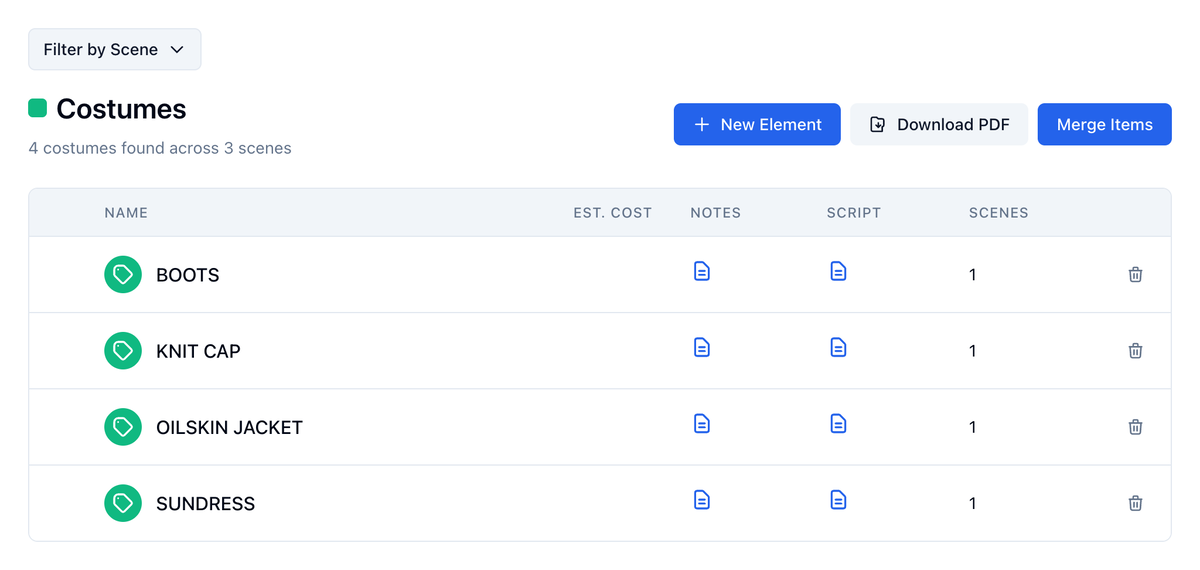
Task: Open script icon for SUNDRESS
Action: pyautogui.click(x=838, y=499)
